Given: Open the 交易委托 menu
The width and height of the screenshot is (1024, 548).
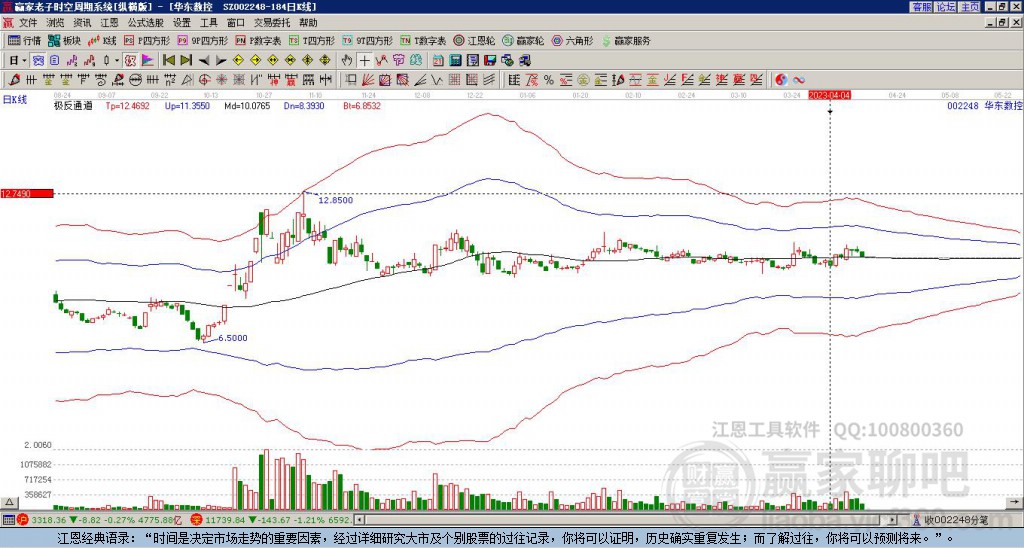Looking at the screenshot, I should (272, 23).
